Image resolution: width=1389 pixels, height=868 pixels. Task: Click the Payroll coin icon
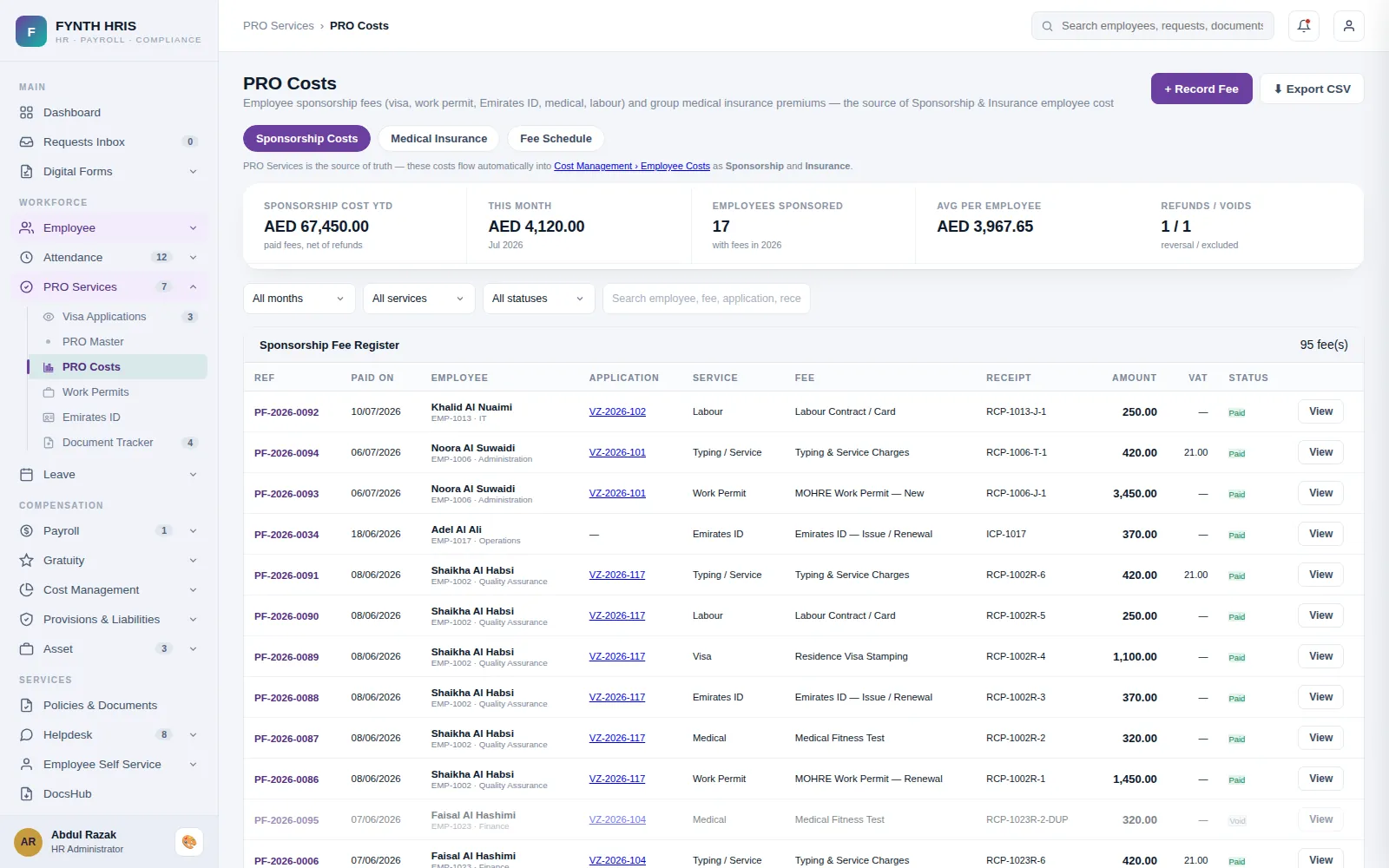(27, 531)
